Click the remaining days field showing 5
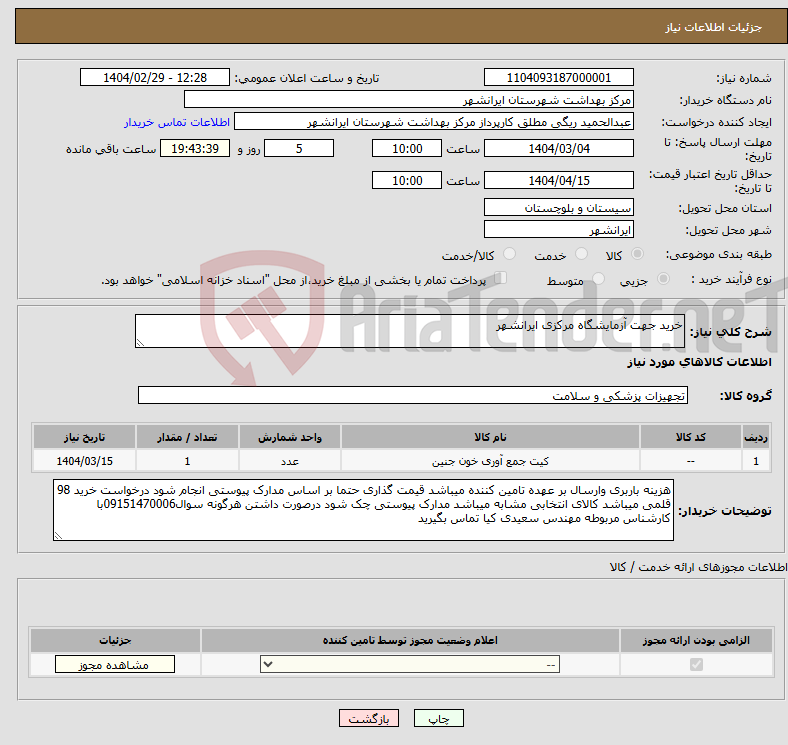This screenshot has height=745, width=788. 299,149
